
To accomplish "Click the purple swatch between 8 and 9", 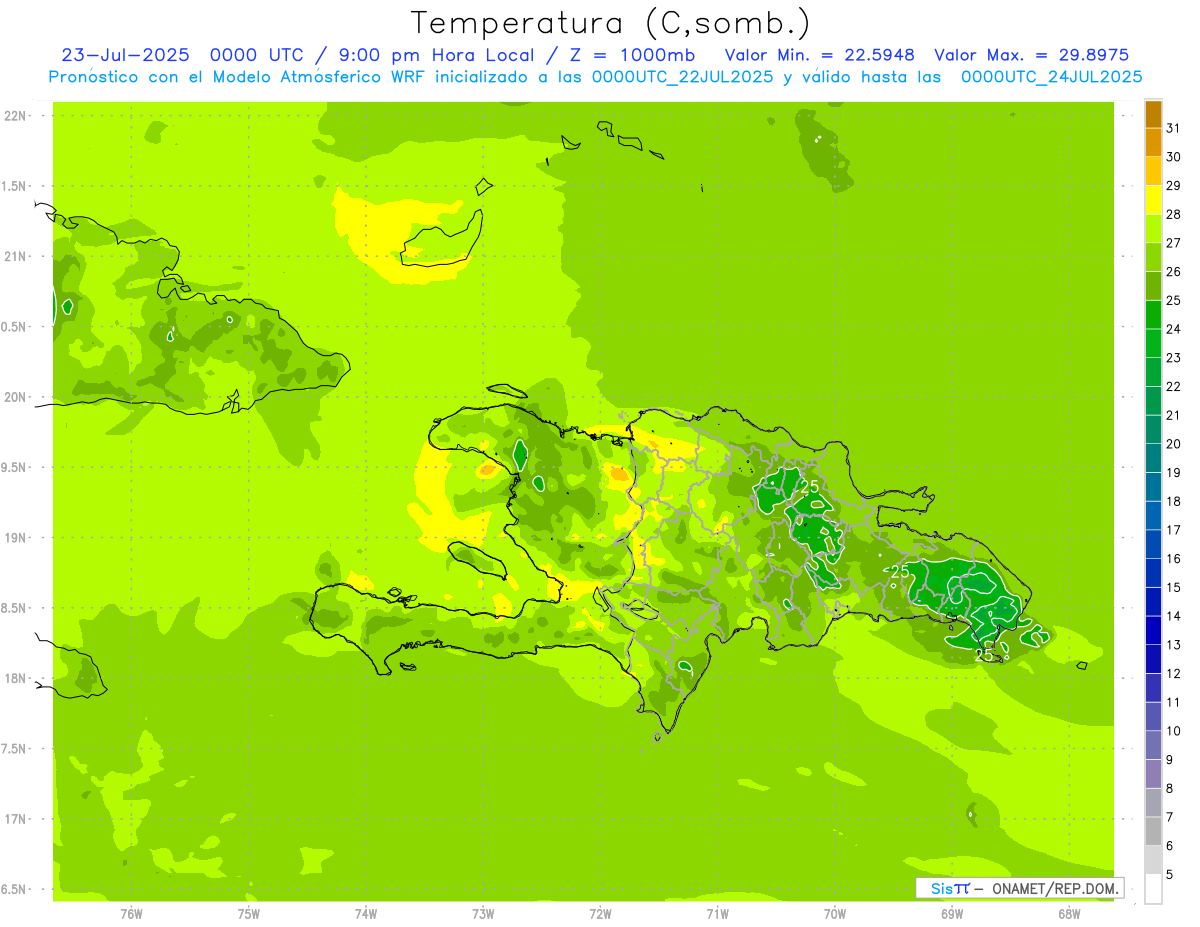I will click(x=1153, y=774).
